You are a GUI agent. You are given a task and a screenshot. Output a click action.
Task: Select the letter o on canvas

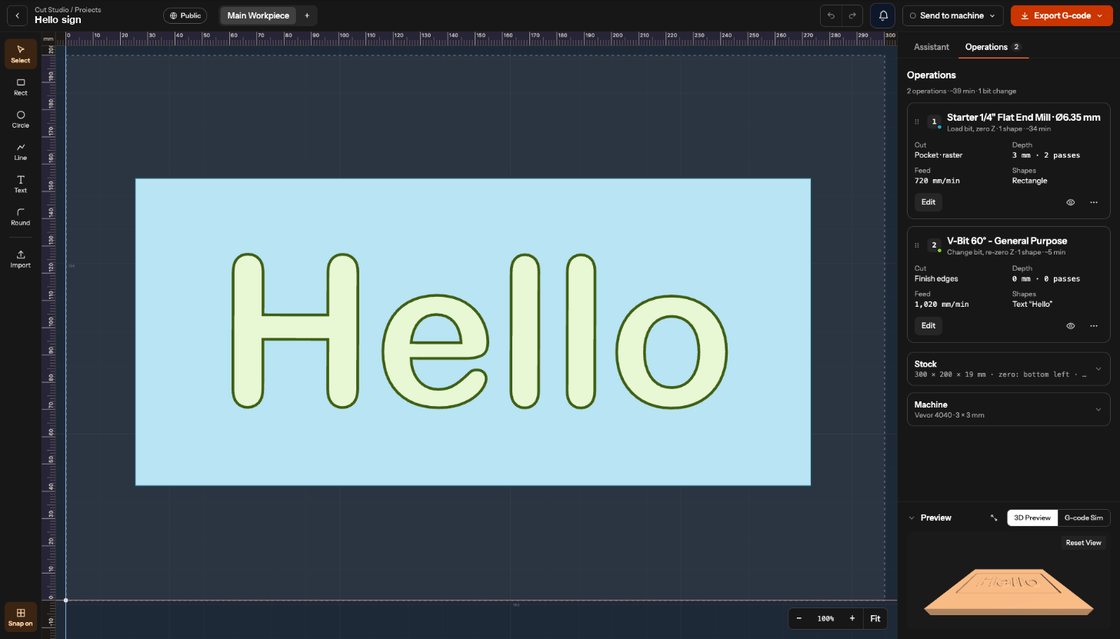[671, 352]
